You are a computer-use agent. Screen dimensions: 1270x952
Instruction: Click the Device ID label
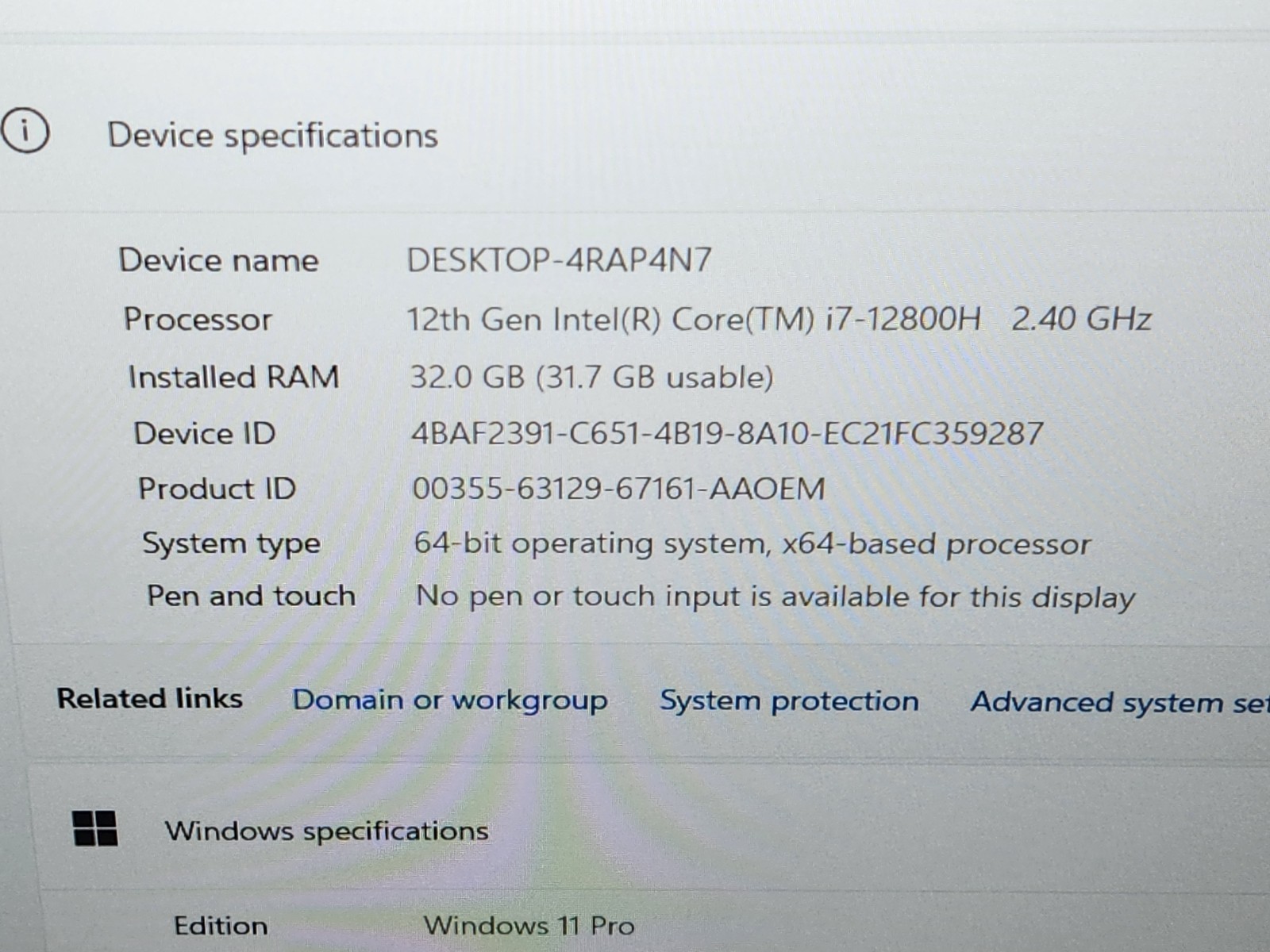click(x=205, y=433)
